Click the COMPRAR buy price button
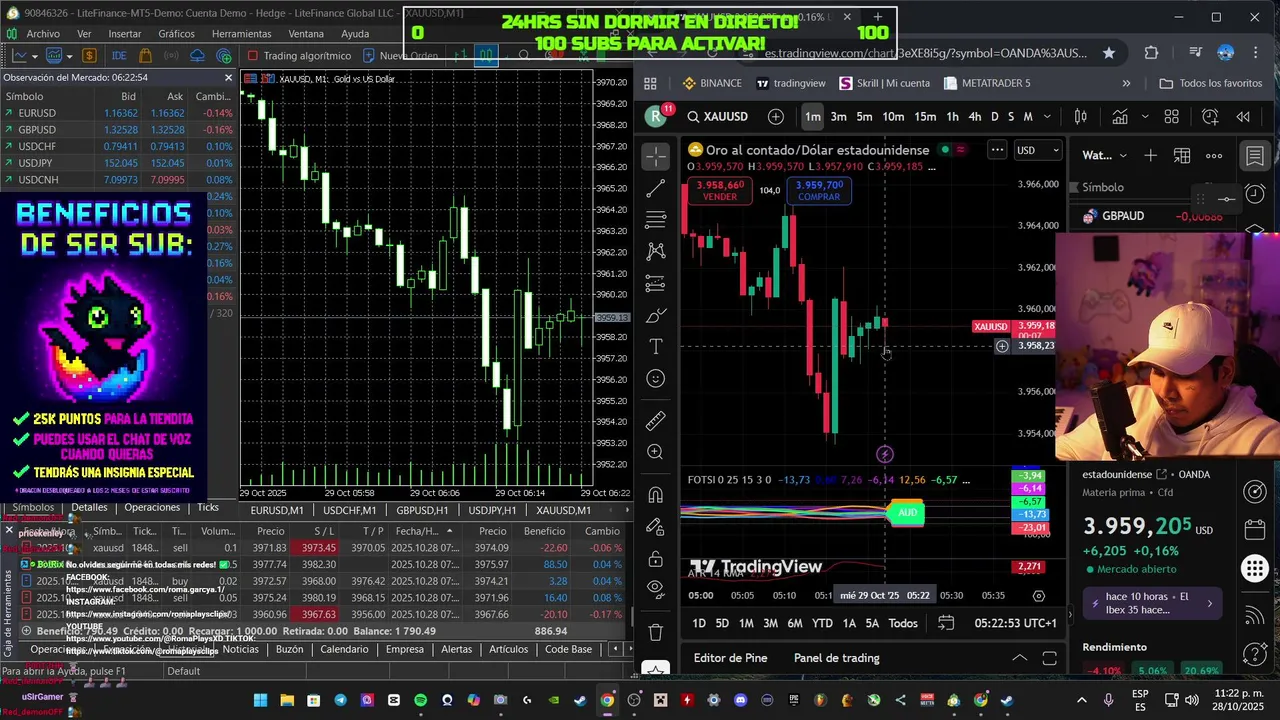Screen dimensions: 1280x720 point(819,191)
